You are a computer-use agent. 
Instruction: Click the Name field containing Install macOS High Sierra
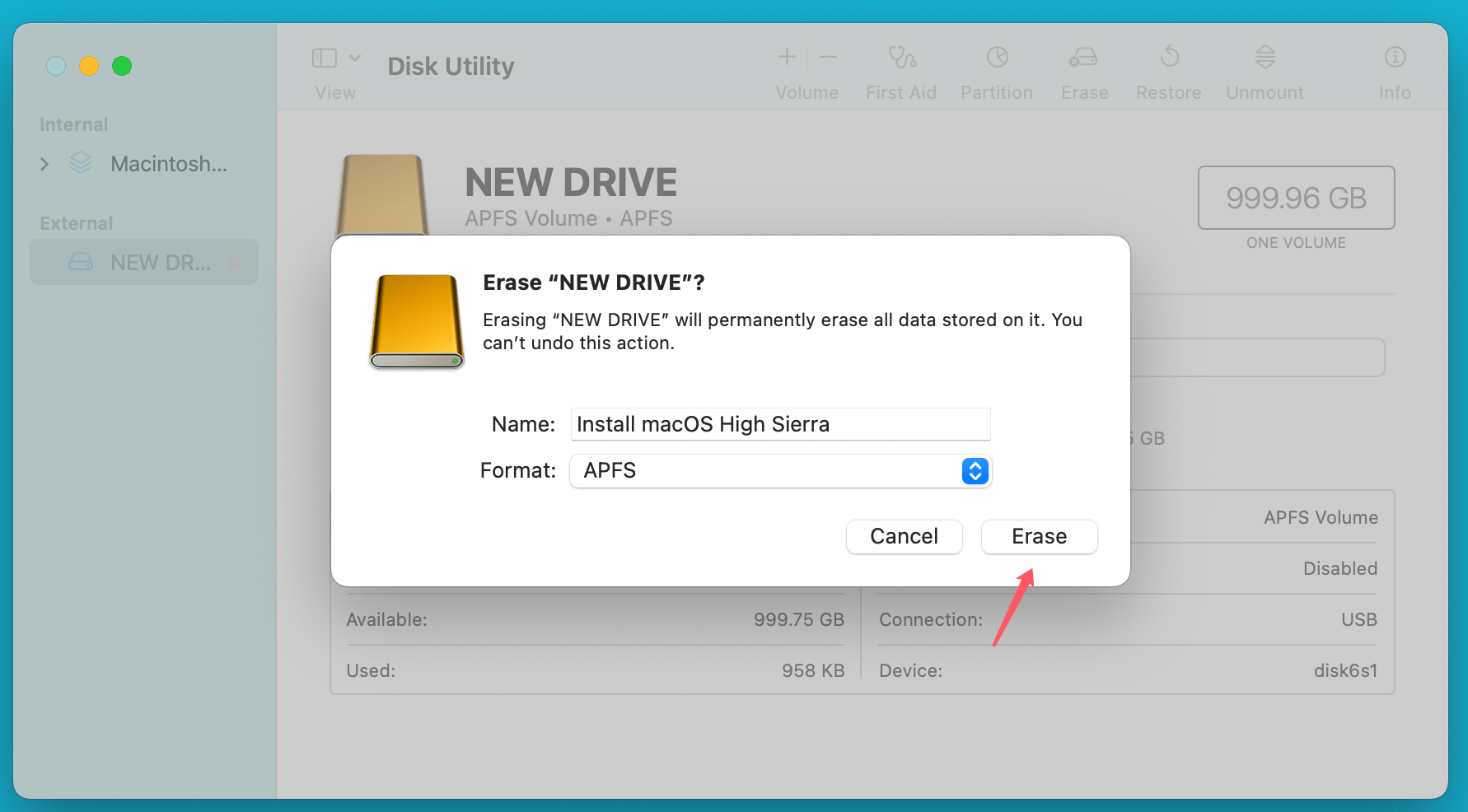779,424
